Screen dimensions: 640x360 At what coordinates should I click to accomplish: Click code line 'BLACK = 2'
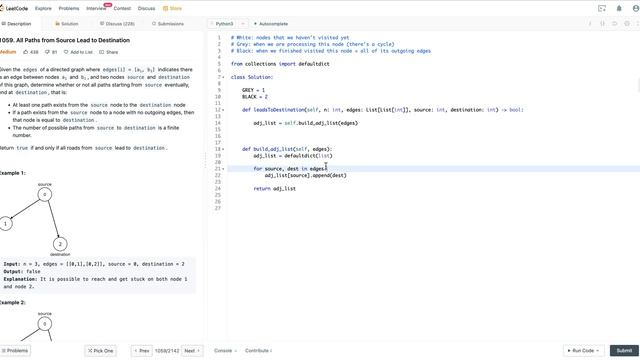pyautogui.click(x=255, y=97)
